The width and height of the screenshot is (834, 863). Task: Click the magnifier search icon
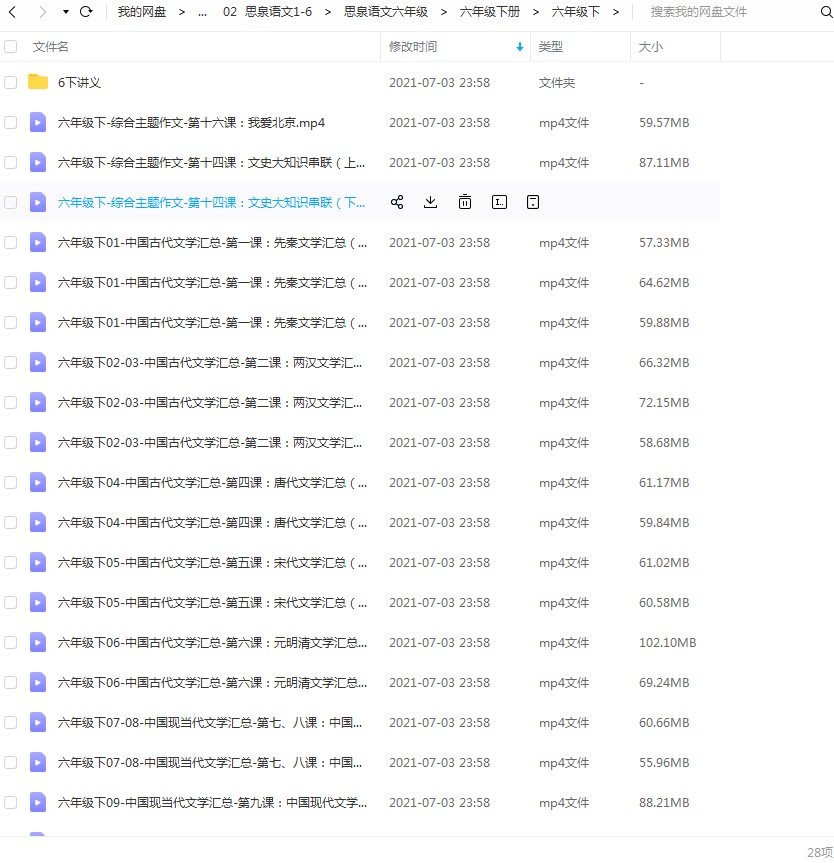(826, 12)
